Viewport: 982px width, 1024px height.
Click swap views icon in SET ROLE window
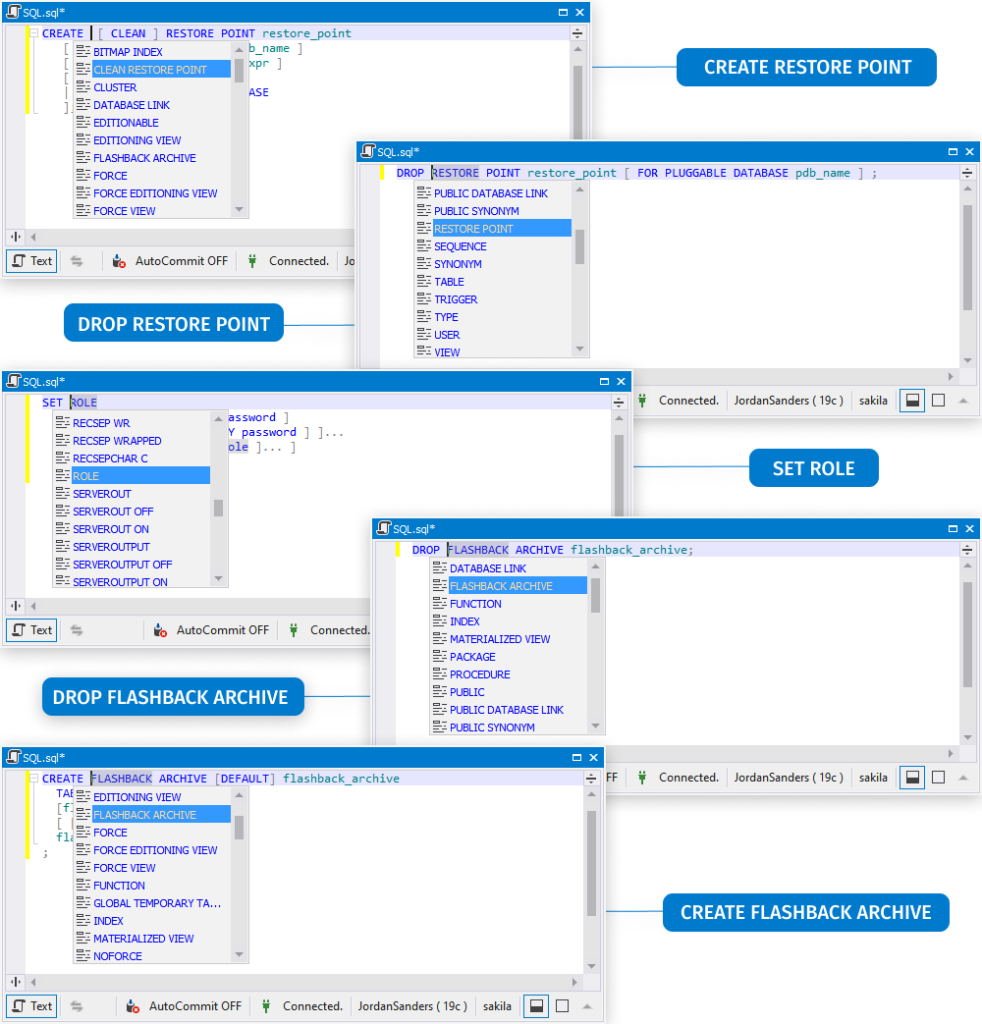click(76, 630)
